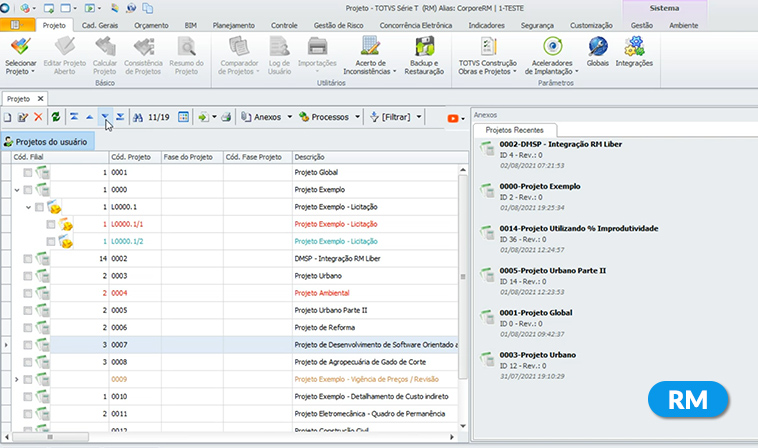Check the box for project 0001
Image resolution: width=758 pixels, height=448 pixels.
click(29, 173)
